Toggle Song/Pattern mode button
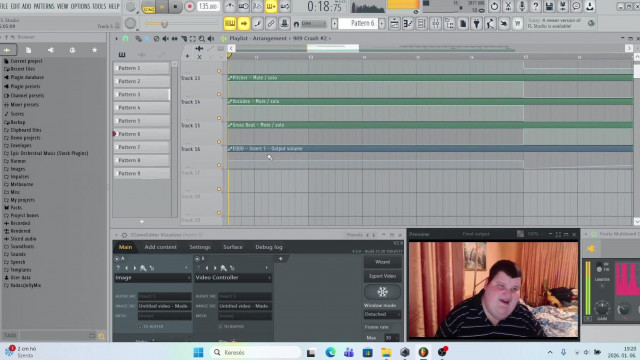Viewport: 640px width, 360px height. click(x=149, y=7)
